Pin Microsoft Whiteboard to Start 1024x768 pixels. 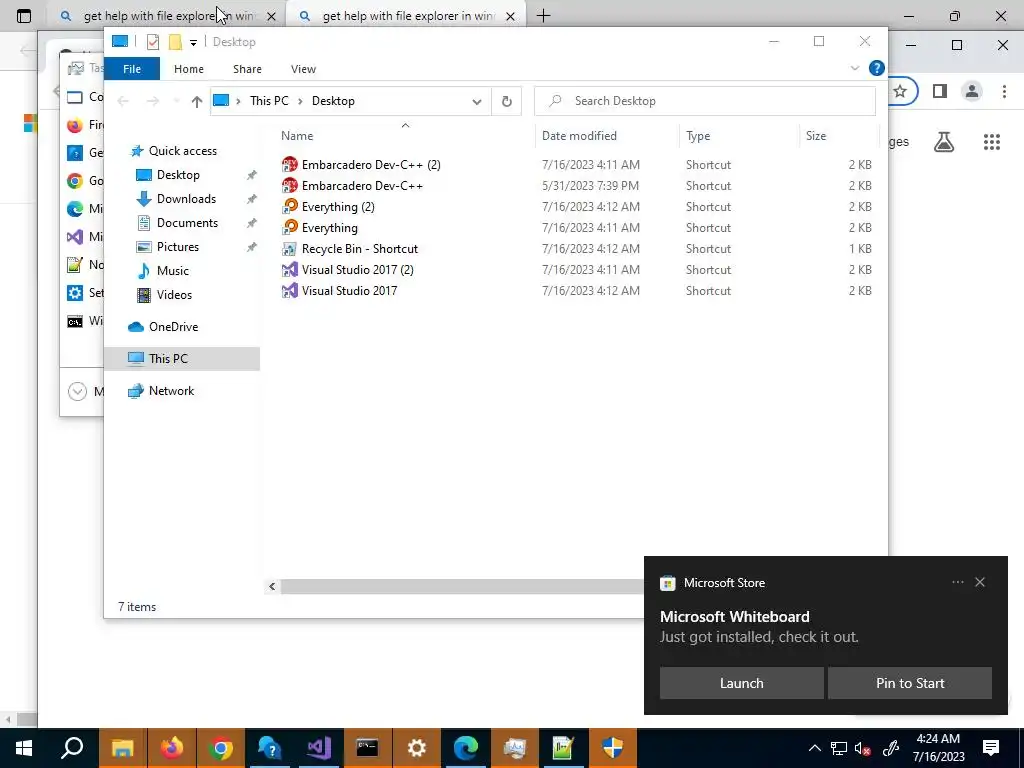click(x=910, y=683)
